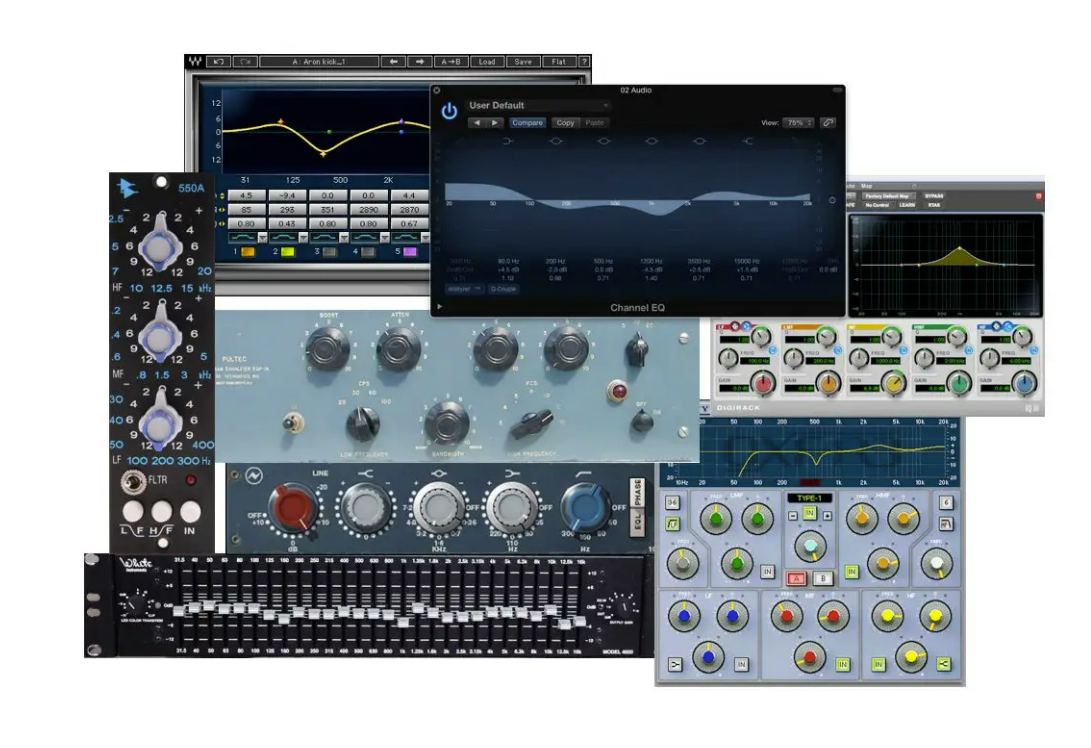Go to next preset with right arrow in Waves toolbar

pos(420,62)
